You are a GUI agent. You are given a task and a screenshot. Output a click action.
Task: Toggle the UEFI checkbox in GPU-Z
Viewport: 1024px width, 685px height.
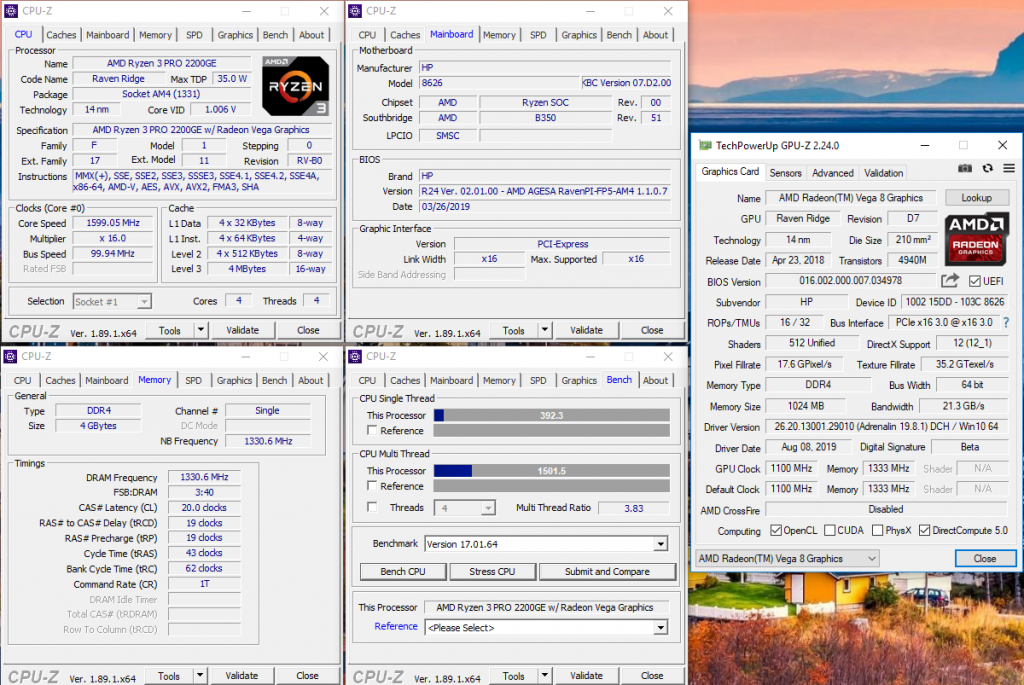[974, 281]
